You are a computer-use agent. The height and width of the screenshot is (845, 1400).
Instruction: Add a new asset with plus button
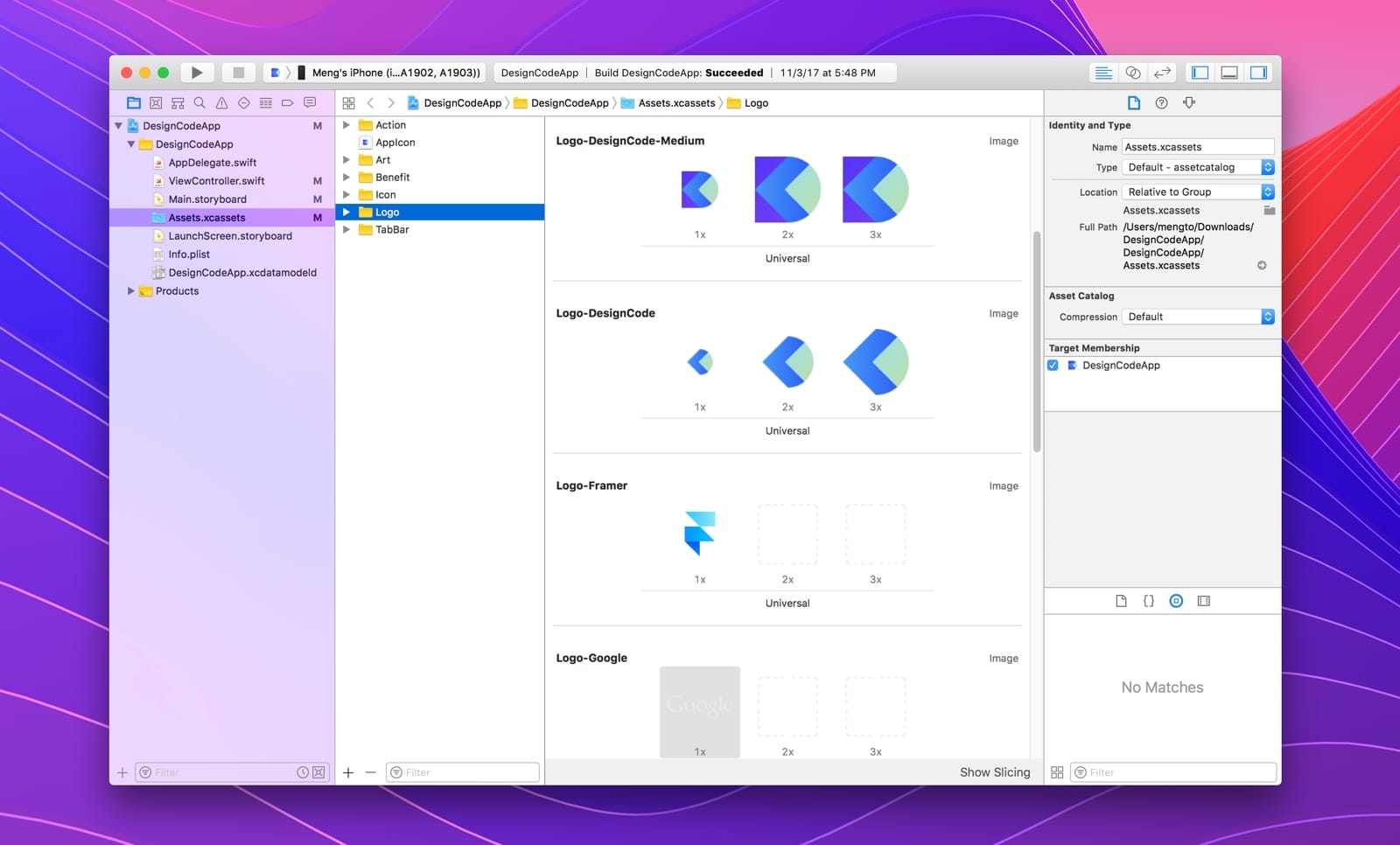pyautogui.click(x=348, y=772)
